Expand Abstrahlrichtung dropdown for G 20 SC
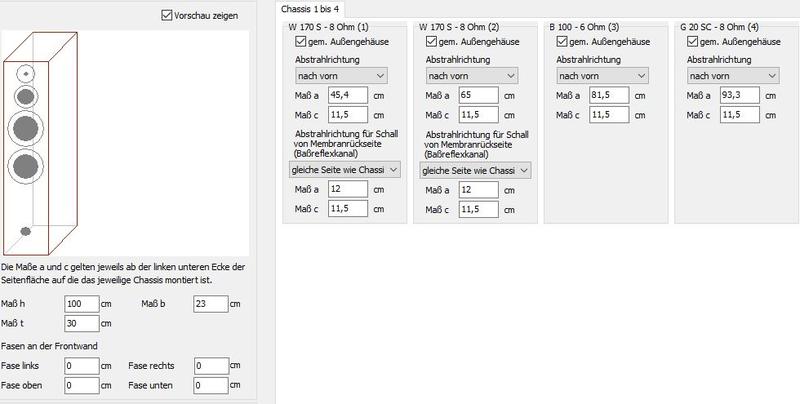 [x=733, y=75]
